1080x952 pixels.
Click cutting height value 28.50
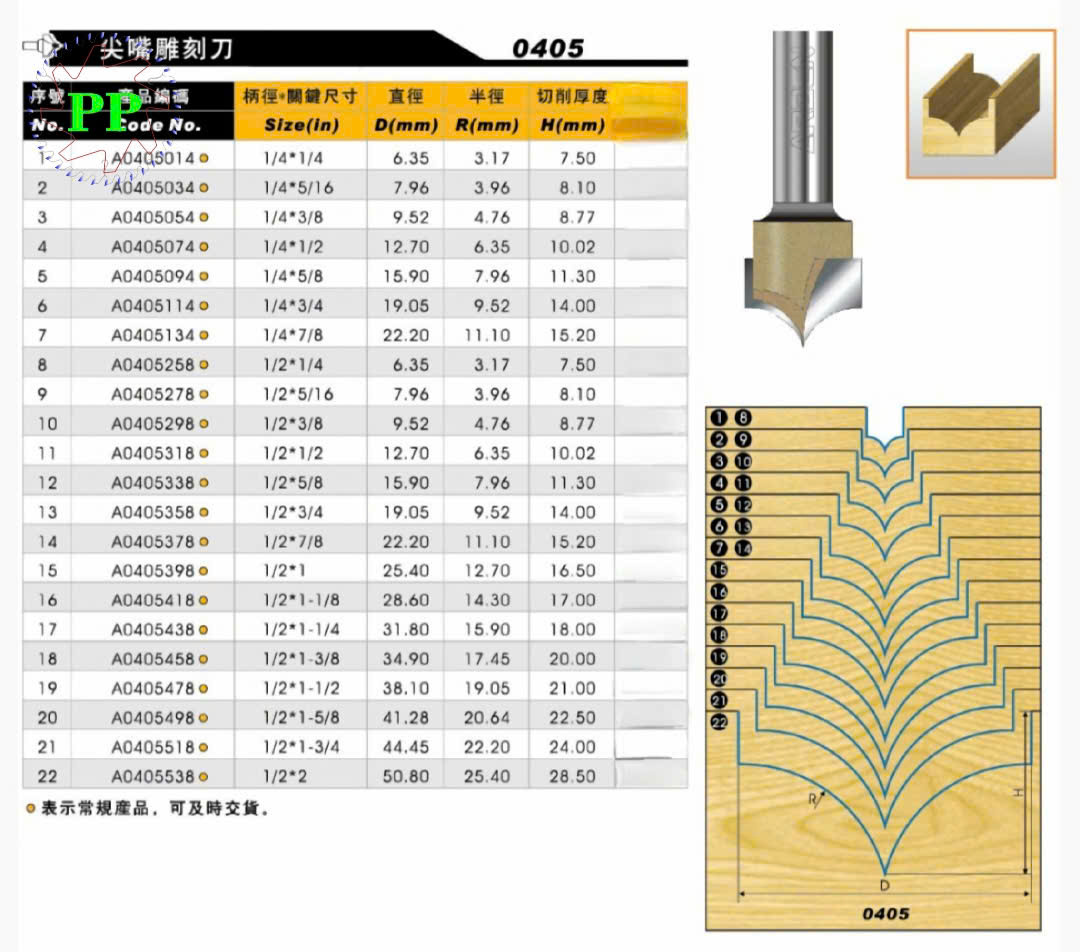click(572, 777)
